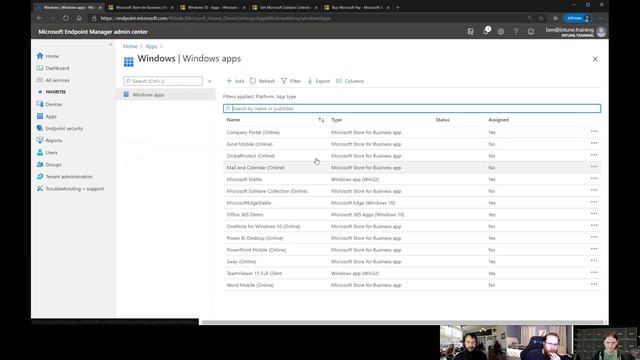Viewport: 640px width, 360px height.
Task: Select Windows apps in the blade menu
Action: point(165,94)
